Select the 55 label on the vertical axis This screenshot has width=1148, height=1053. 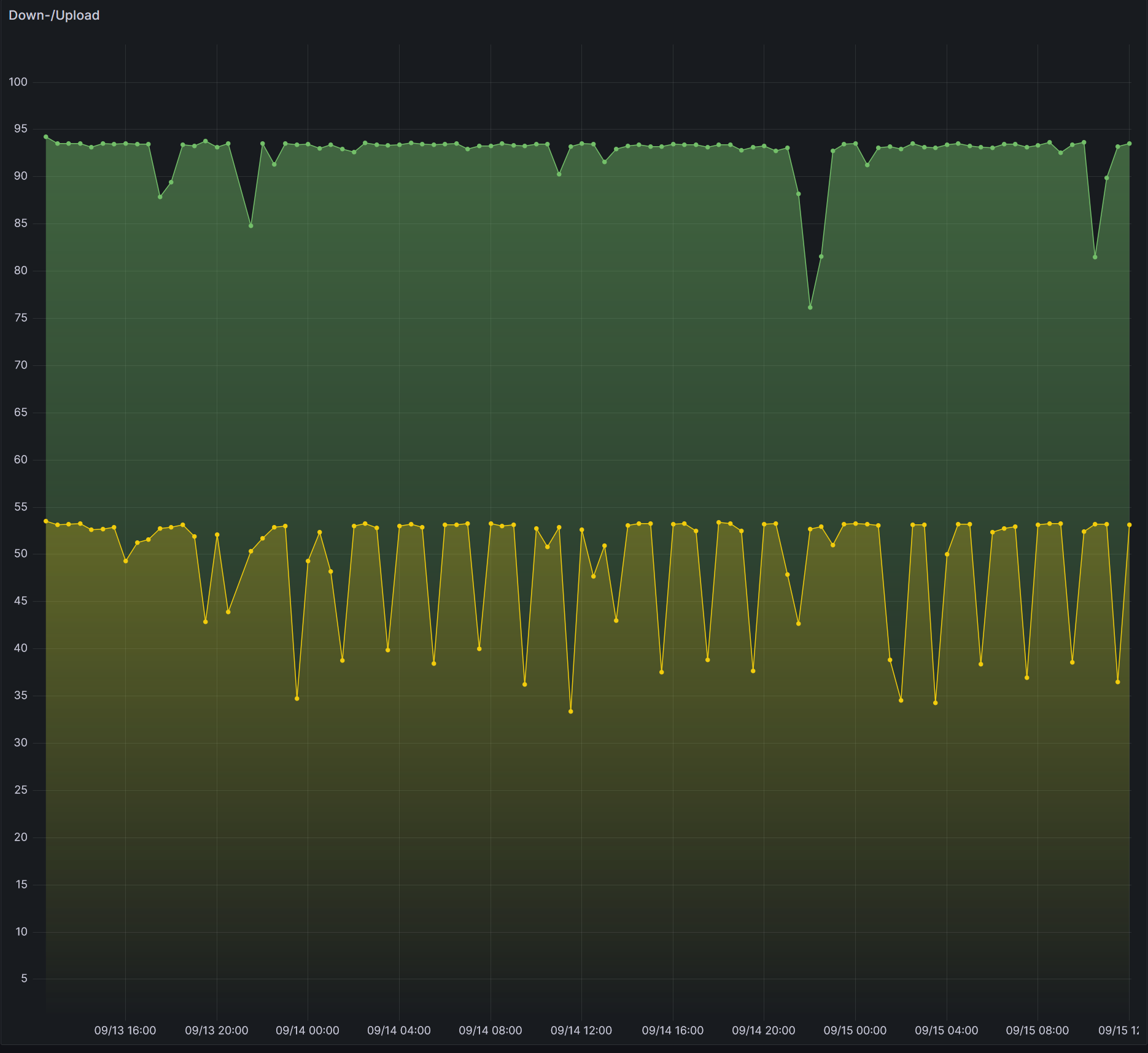coord(21,507)
